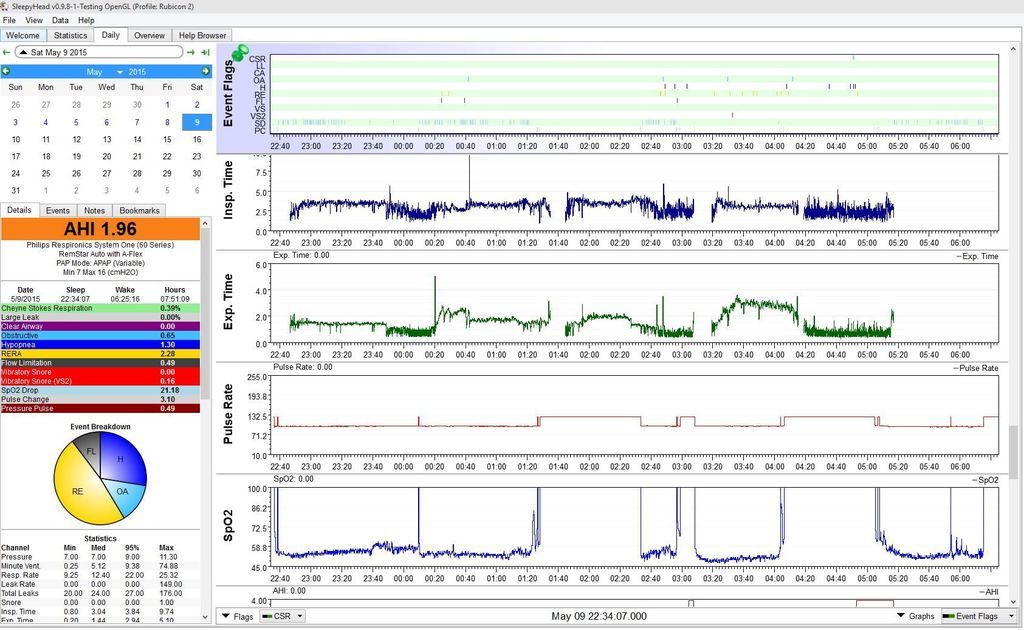This screenshot has height=630, width=1024.
Task: Click the RE slice of Event Breakdown pie
Action: (77, 492)
